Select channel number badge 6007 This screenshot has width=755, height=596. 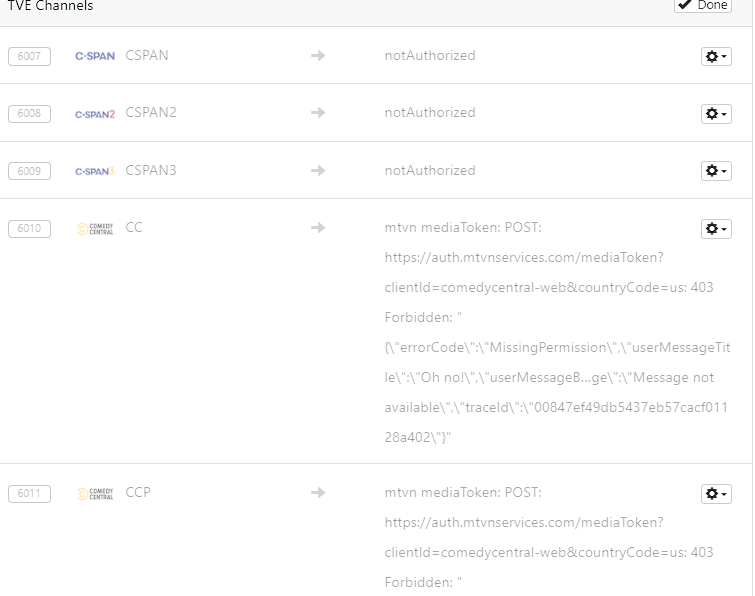[x=29, y=56]
